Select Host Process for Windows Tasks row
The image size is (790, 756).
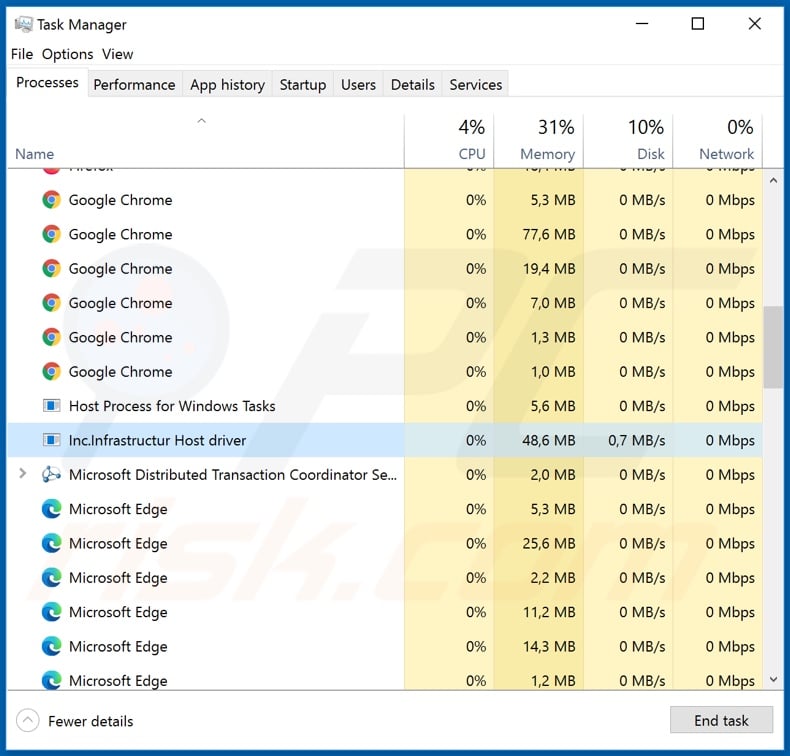(x=385, y=406)
